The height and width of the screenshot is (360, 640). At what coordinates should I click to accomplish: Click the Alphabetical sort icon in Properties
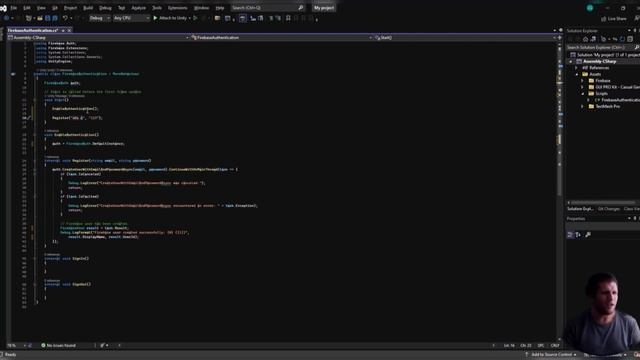pyautogui.click(x=578, y=235)
